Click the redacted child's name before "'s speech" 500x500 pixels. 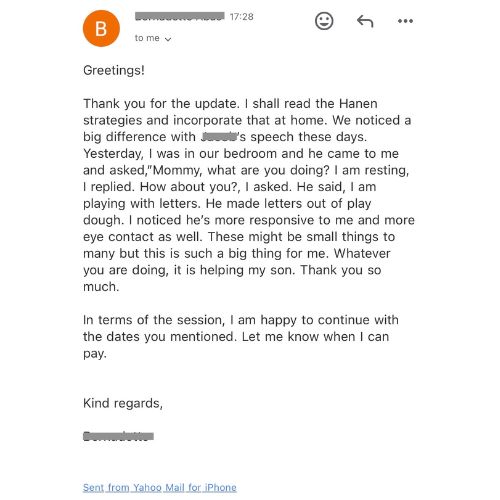tap(219, 137)
